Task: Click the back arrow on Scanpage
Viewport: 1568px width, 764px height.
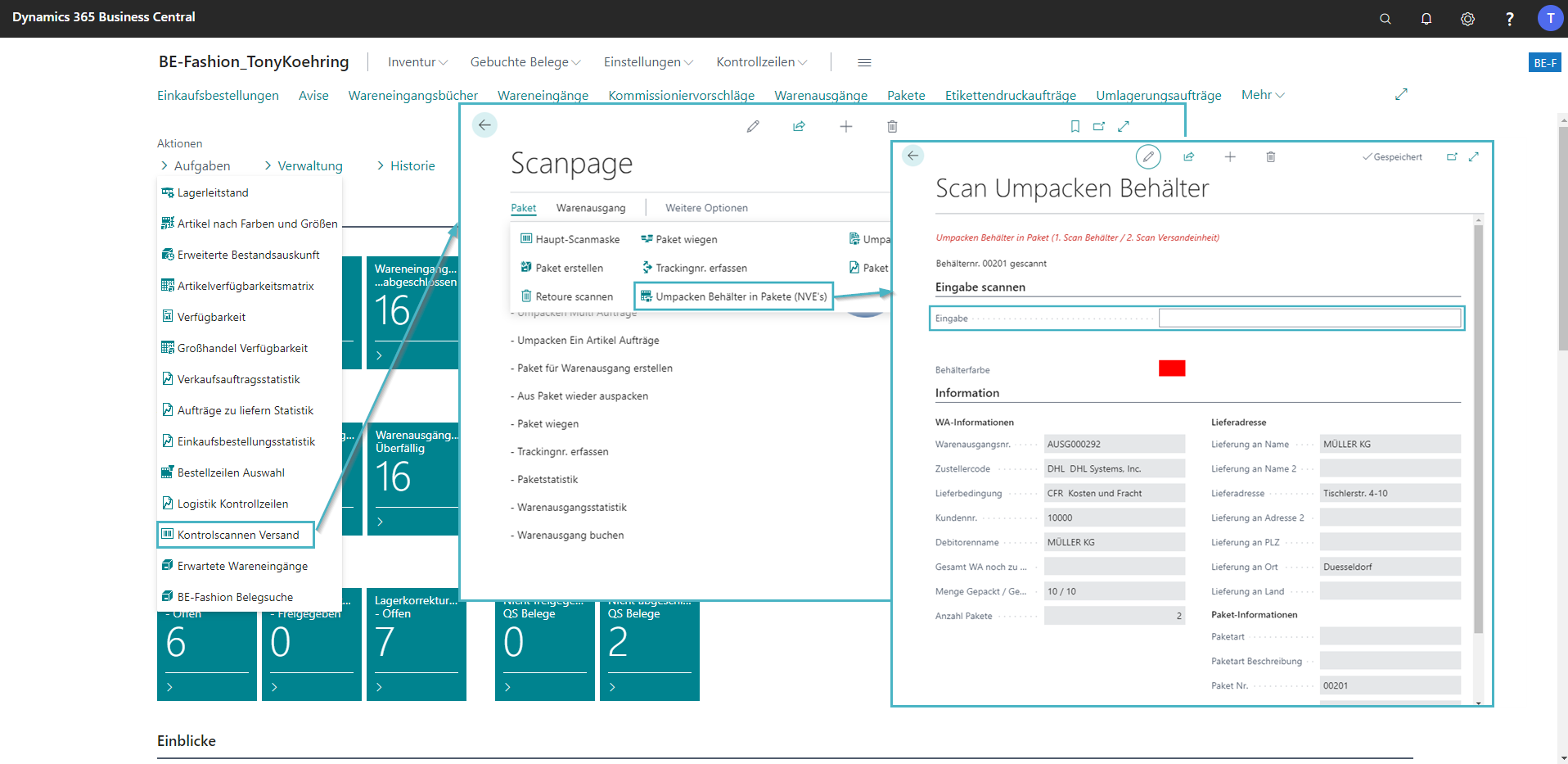Action: tap(484, 125)
